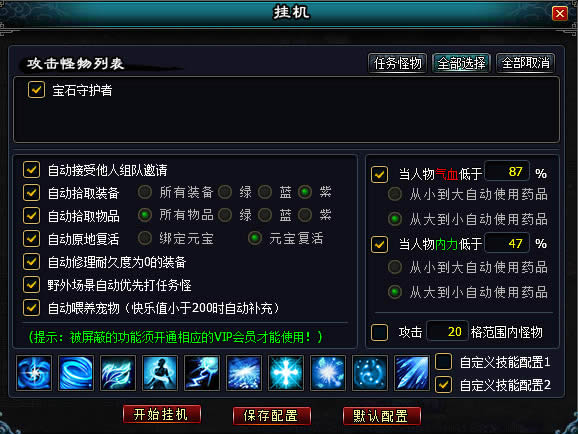The width and height of the screenshot is (578, 434).
Task: Pick the blue bubbles orb skill icon
Action: click(370, 373)
